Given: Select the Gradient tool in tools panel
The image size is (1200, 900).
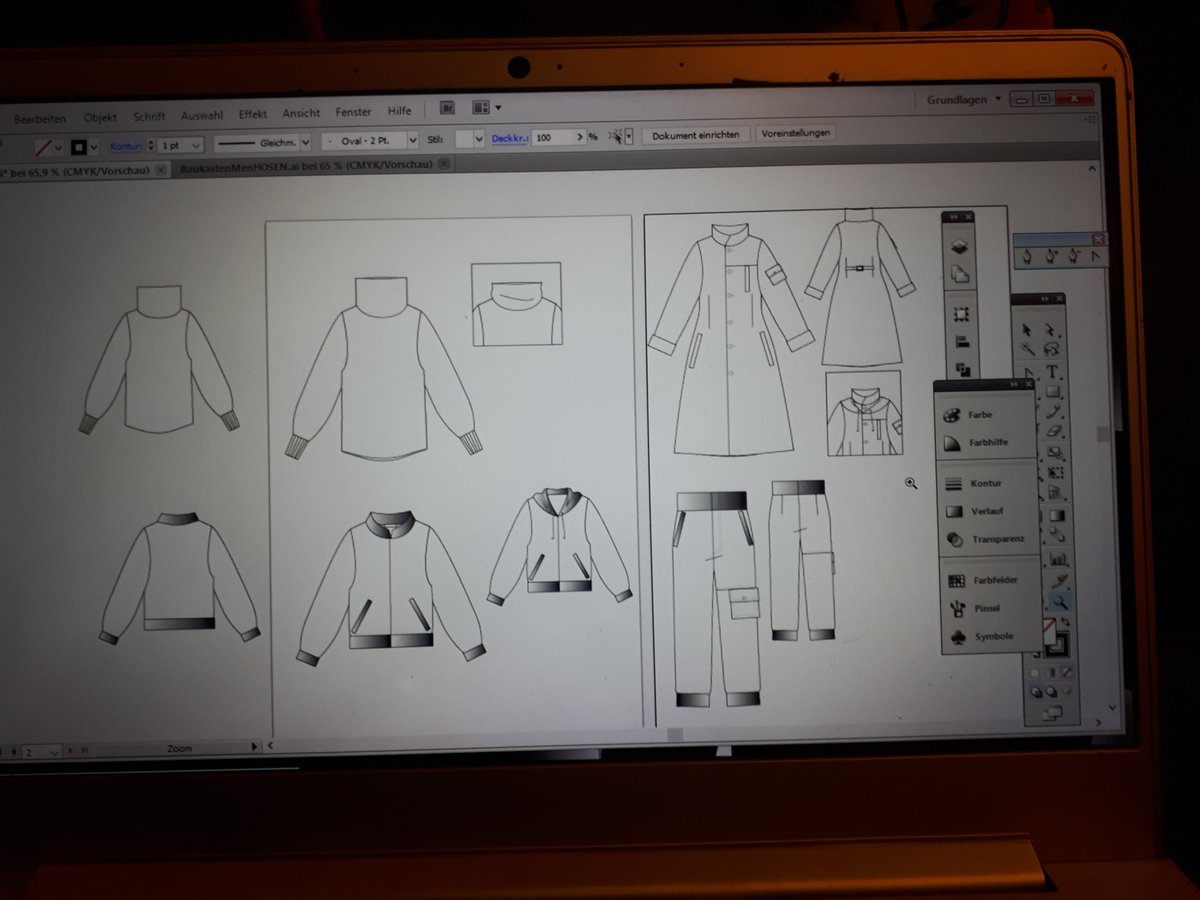Looking at the screenshot, I should coord(1056,516).
